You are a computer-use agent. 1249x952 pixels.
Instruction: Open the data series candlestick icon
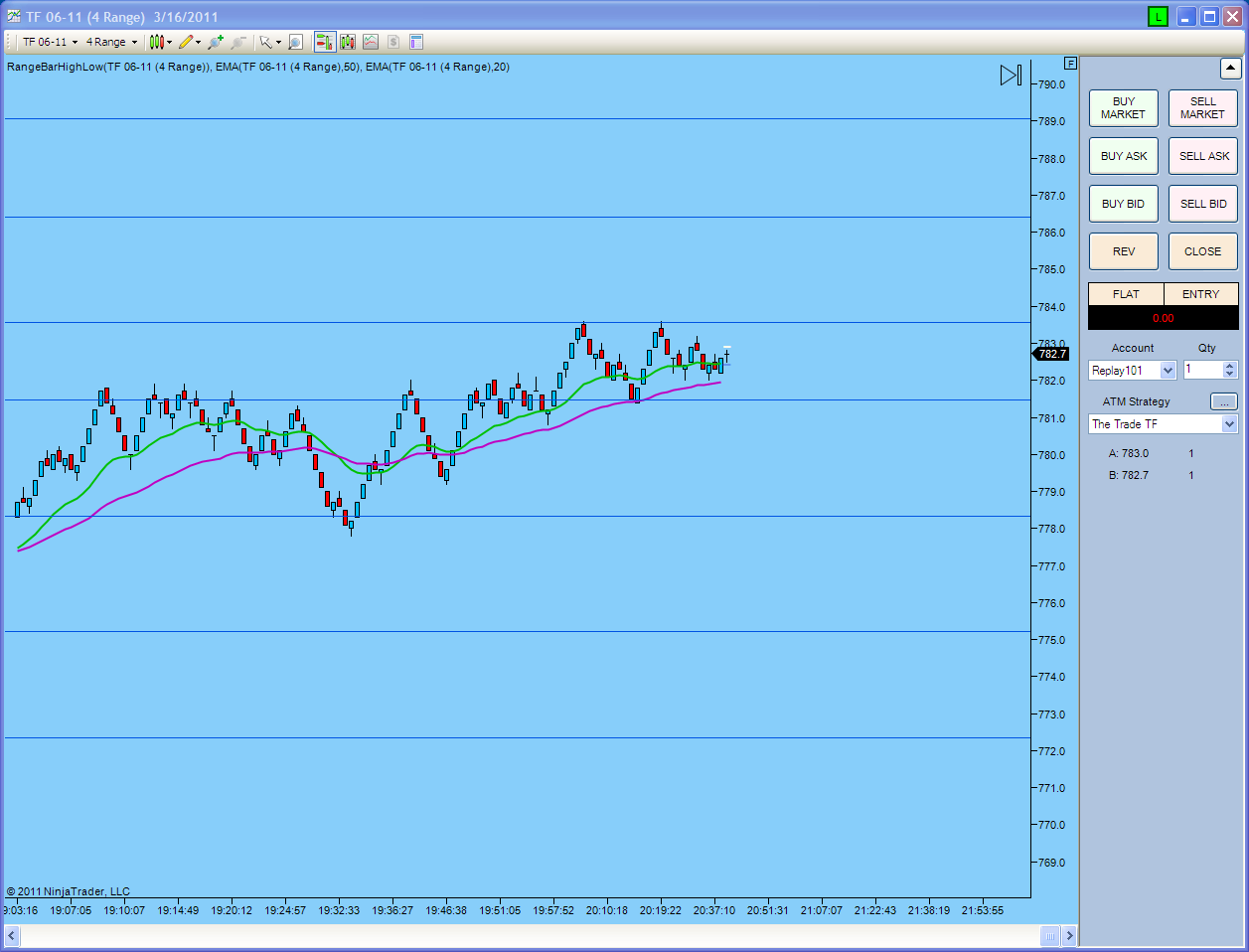[348, 42]
